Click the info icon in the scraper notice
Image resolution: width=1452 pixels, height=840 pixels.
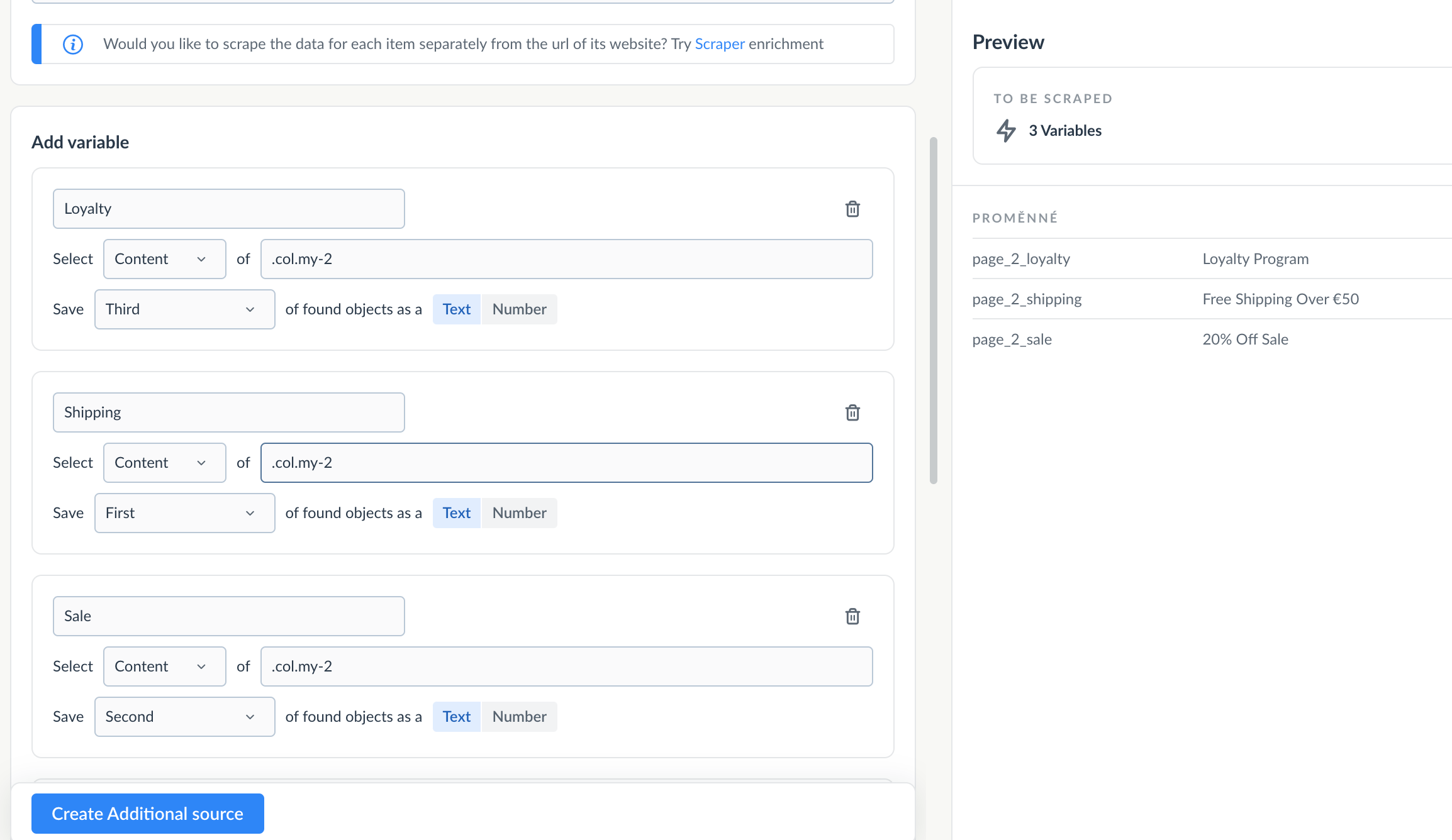(73, 44)
